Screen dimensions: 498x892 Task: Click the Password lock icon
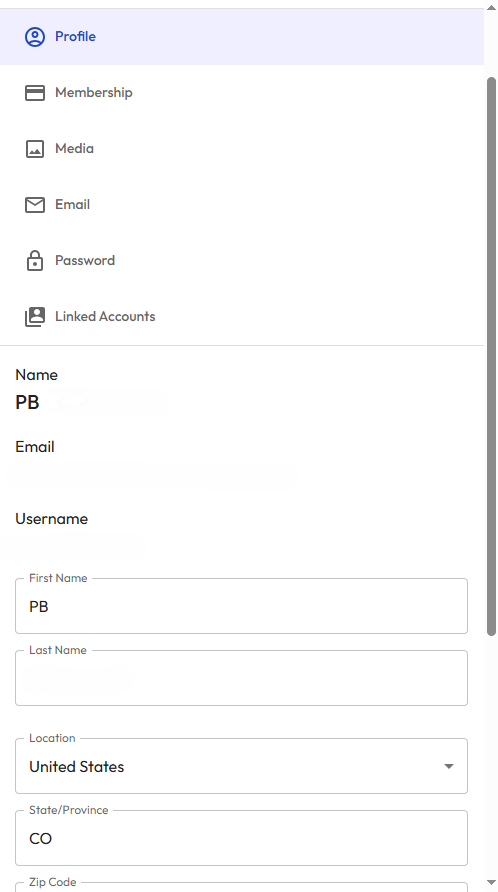pyautogui.click(x=35, y=261)
